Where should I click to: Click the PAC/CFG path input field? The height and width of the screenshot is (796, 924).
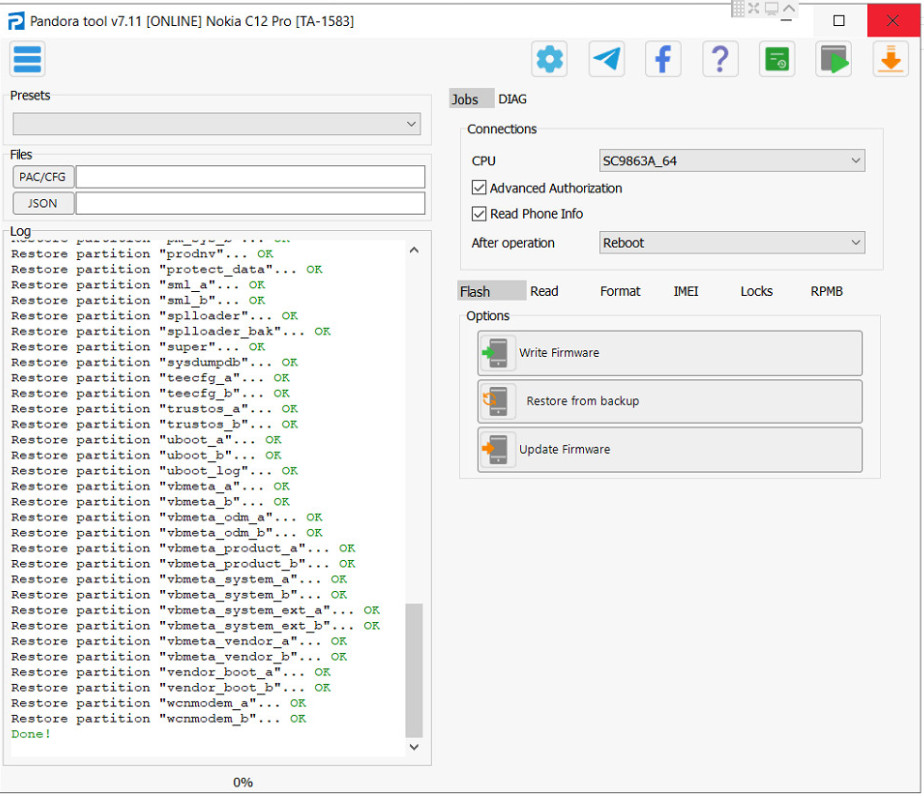coord(250,177)
